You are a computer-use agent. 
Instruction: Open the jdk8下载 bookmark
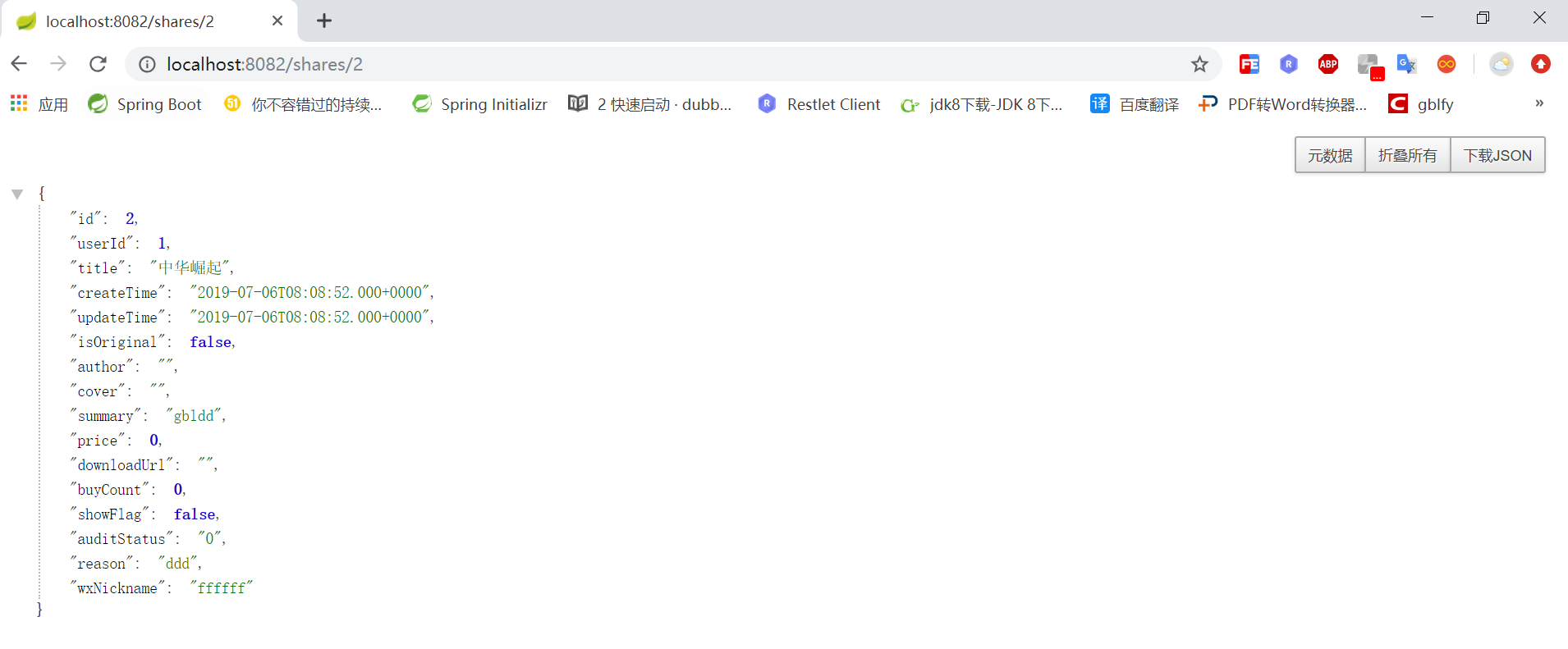point(981,104)
